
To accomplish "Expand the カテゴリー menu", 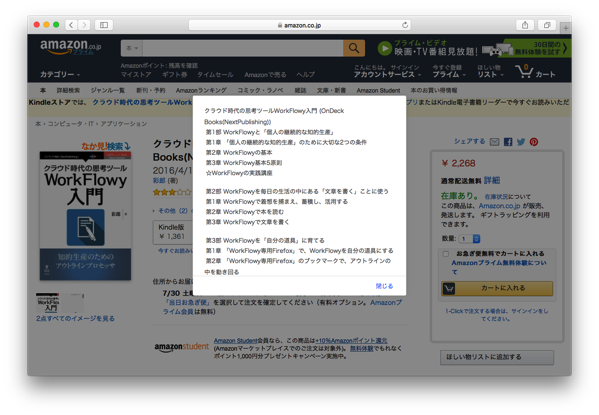I will coord(60,74).
